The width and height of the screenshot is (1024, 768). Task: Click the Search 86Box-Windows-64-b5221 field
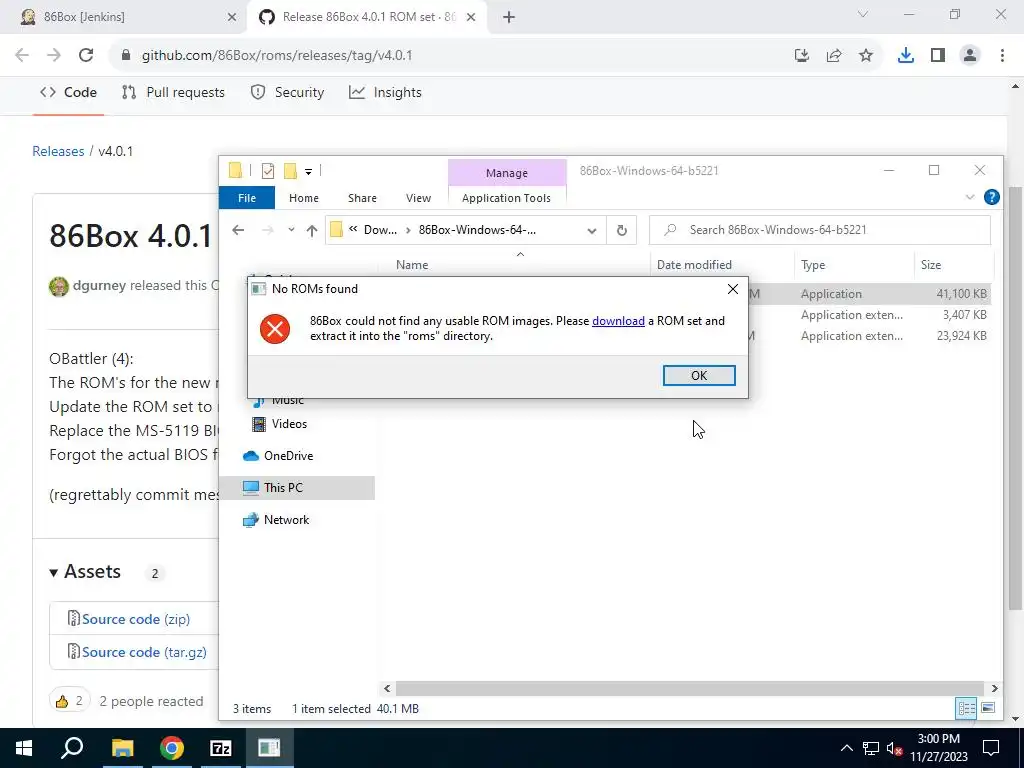pos(820,230)
